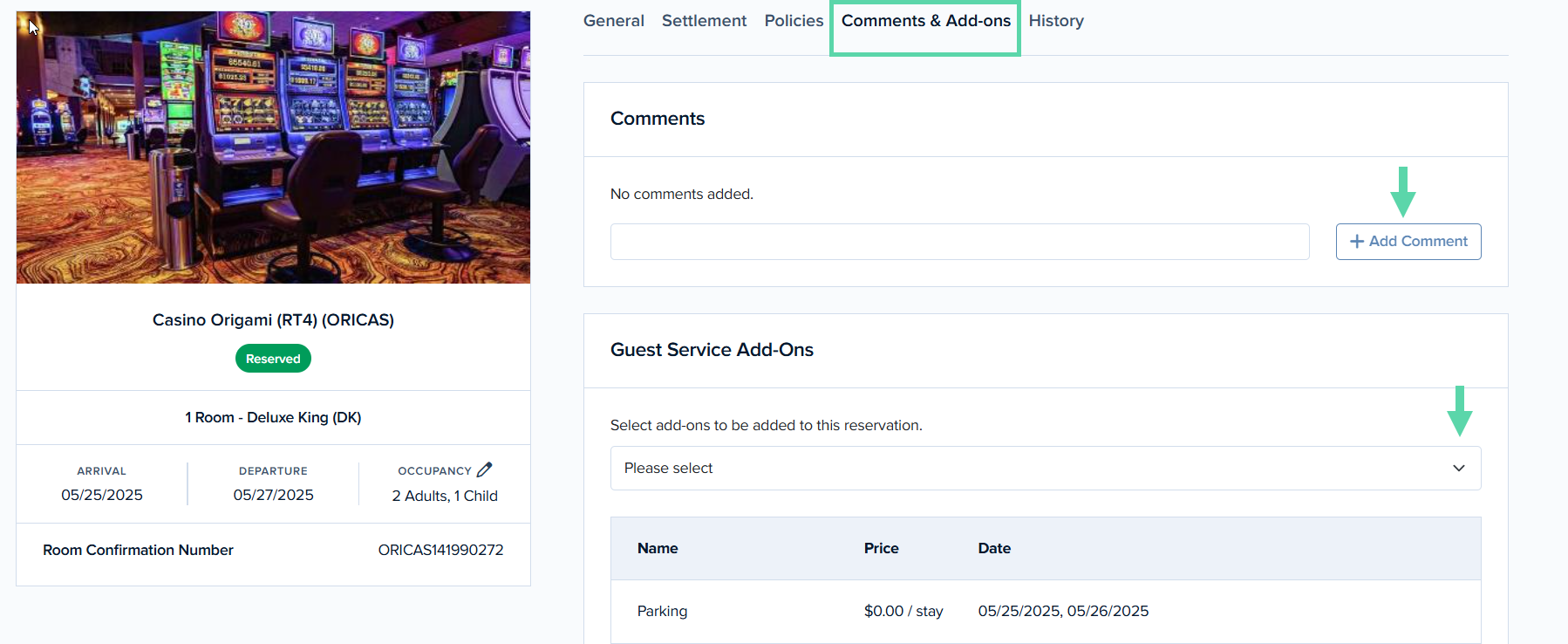This screenshot has width=1568, height=644.
Task: View the History tab
Action: (x=1056, y=21)
